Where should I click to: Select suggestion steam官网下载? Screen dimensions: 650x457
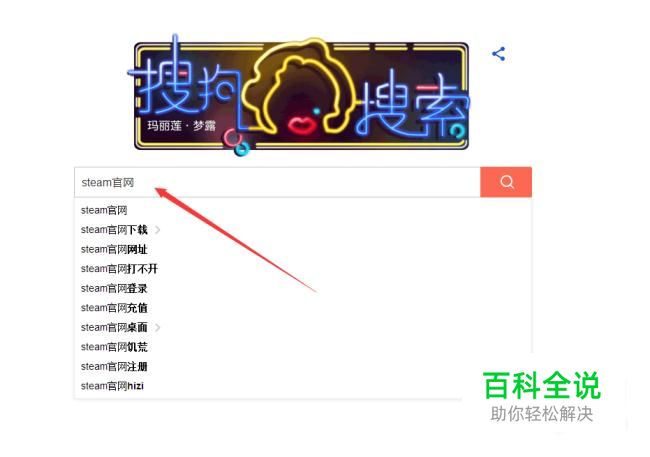114,230
